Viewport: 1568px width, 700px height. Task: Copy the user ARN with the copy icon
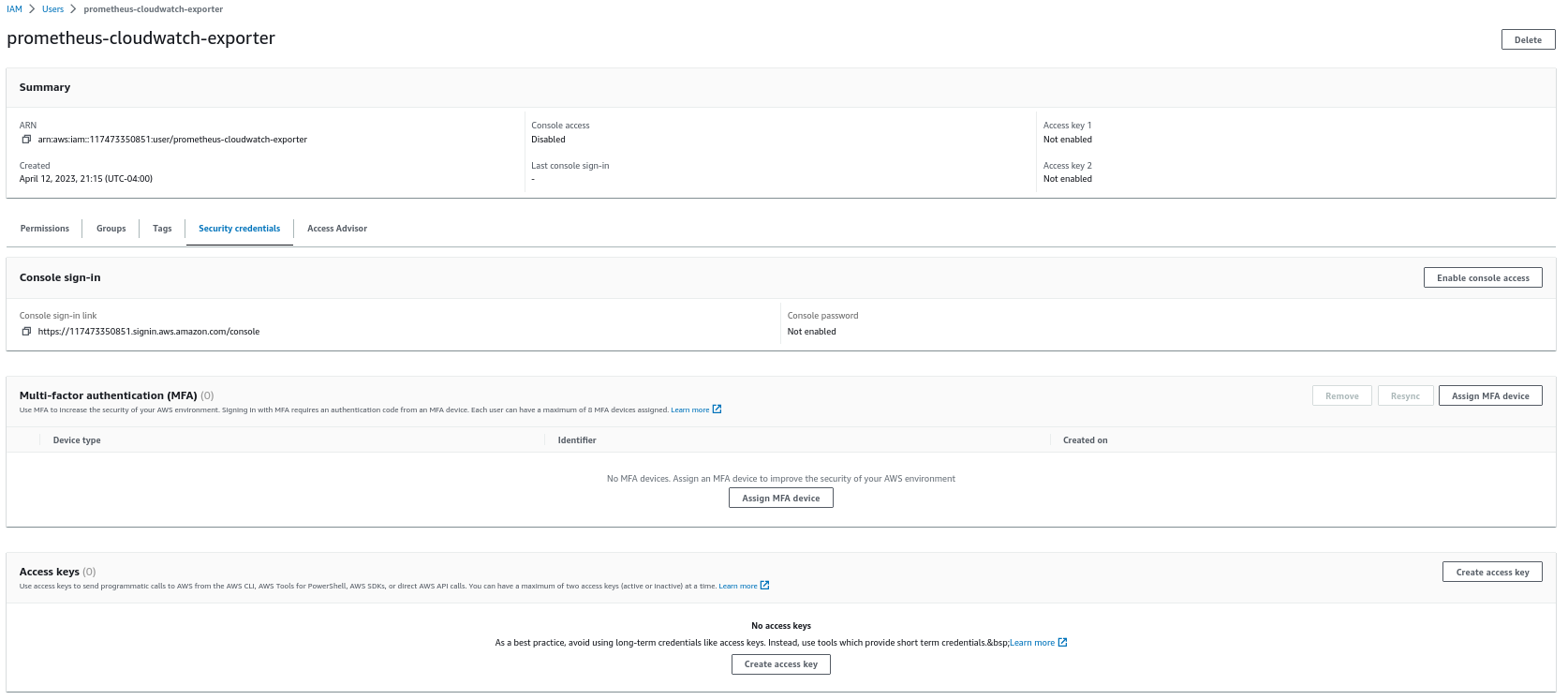tap(26, 140)
